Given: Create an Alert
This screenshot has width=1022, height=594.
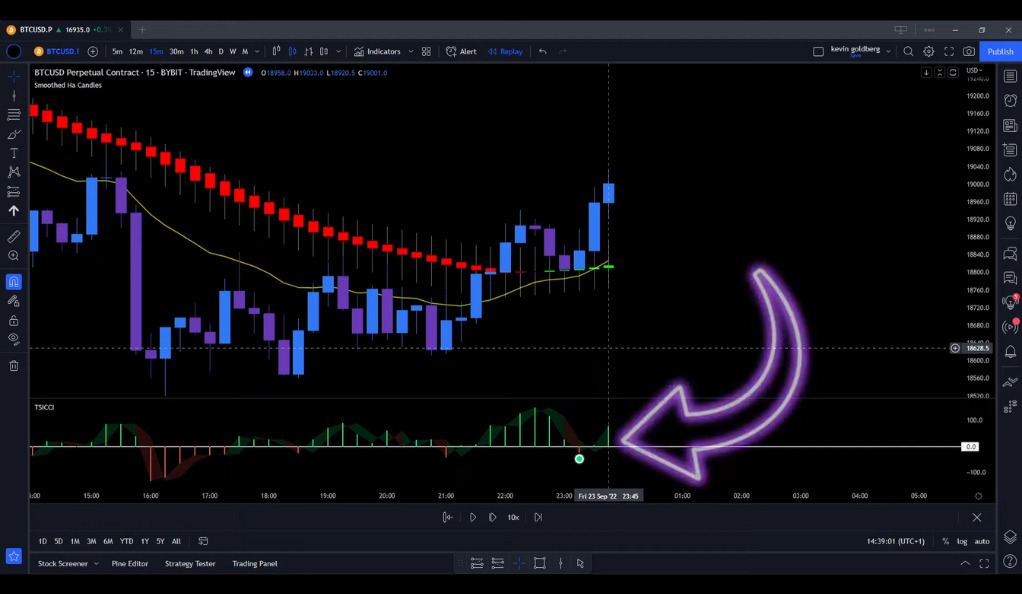Looking at the screenshot, I should [461, 52].
